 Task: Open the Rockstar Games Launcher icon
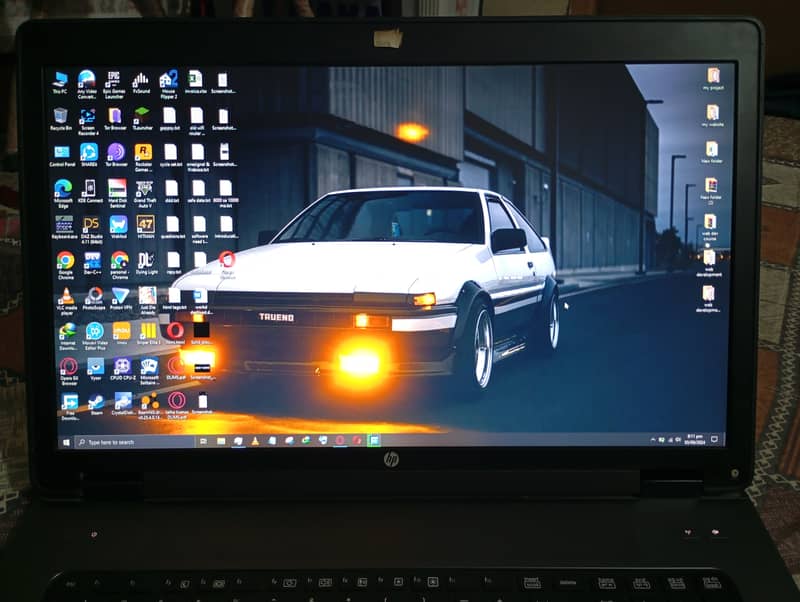pyautogui.click(x=143, y=152)
